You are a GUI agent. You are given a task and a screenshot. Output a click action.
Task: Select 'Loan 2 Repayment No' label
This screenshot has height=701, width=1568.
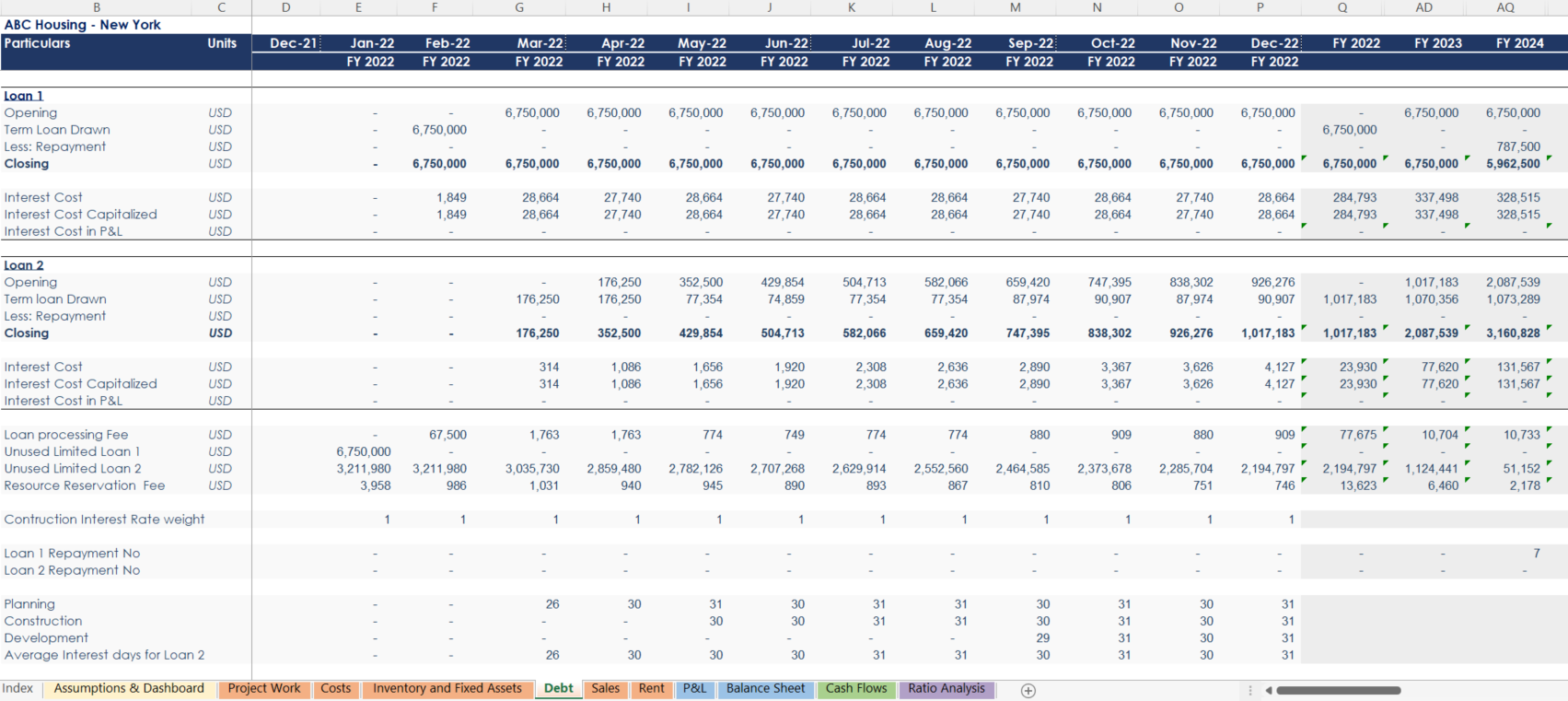pyautogui.click(x=72, y=570)
